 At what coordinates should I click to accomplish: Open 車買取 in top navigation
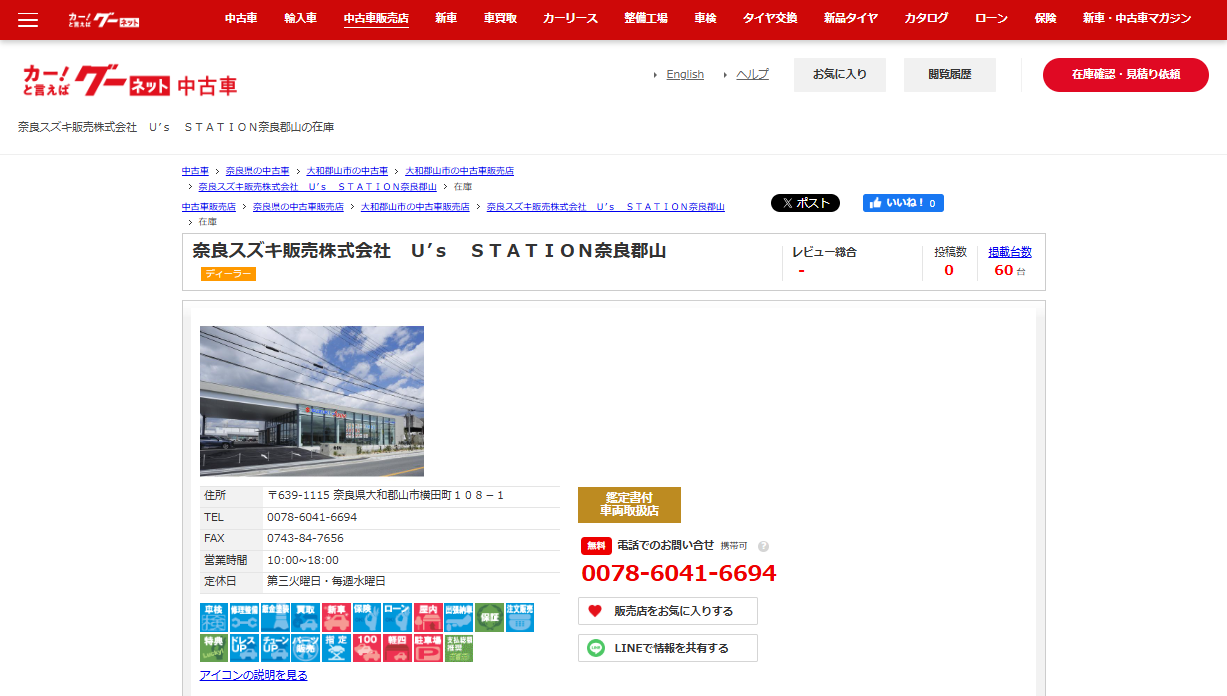(x=500, y=18)
